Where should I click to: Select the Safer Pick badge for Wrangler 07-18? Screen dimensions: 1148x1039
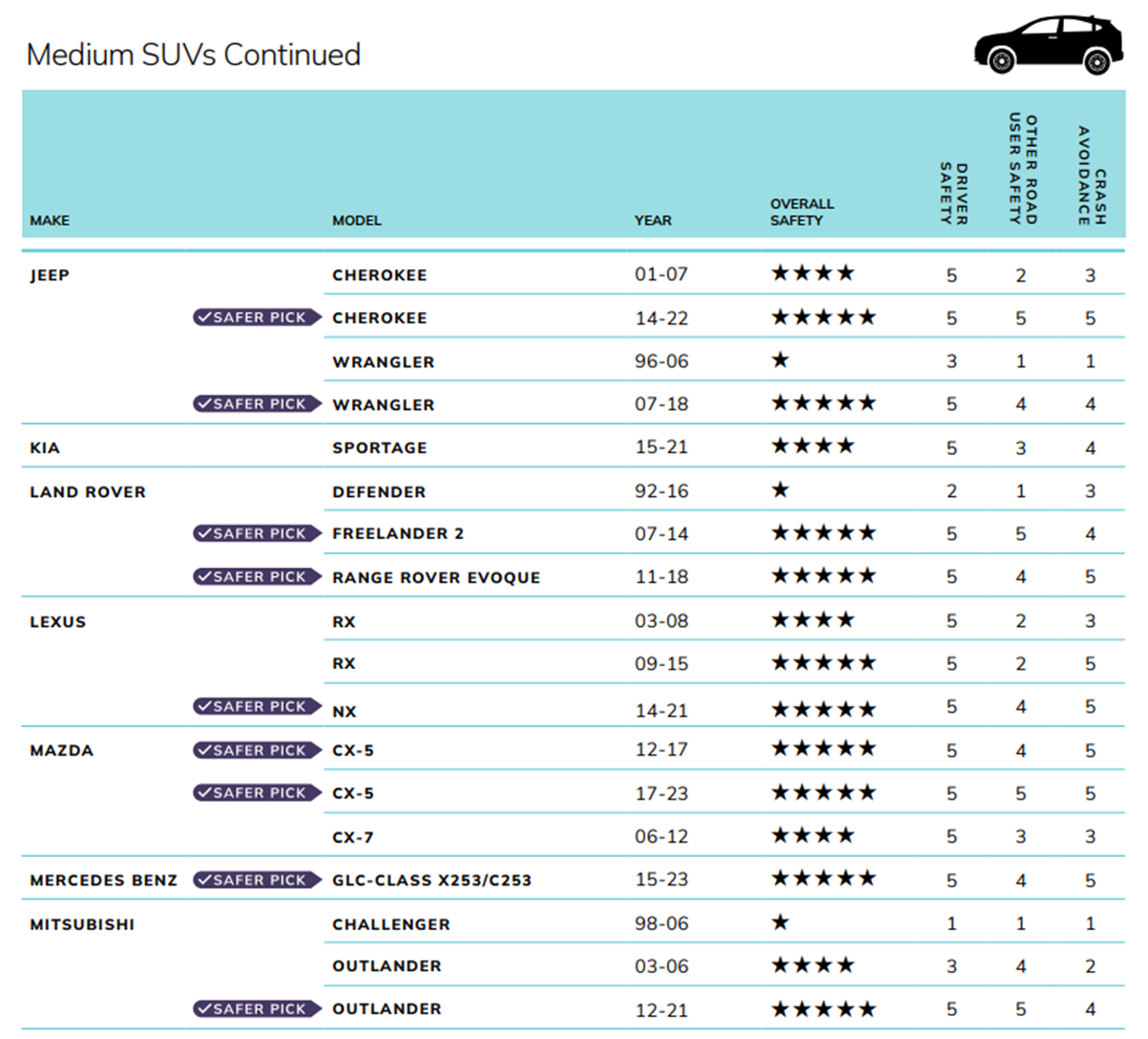(x=256, y=404)
